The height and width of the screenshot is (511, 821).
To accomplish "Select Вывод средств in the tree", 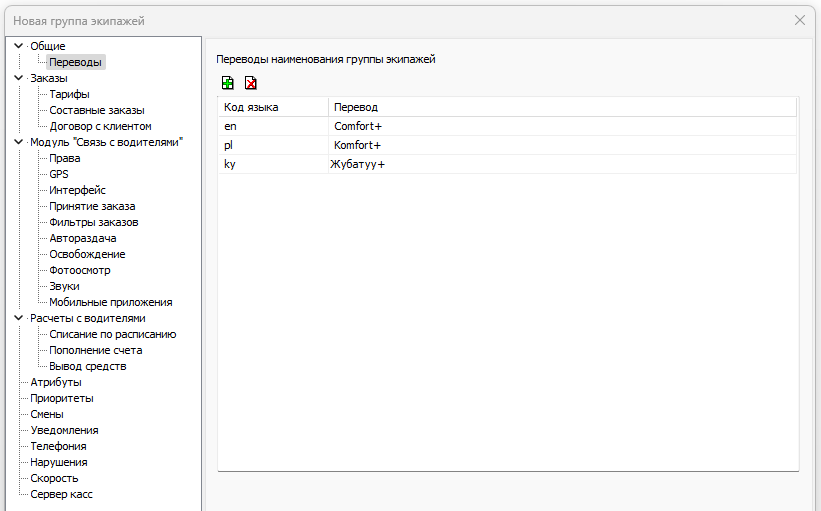I will pos(88,366).
